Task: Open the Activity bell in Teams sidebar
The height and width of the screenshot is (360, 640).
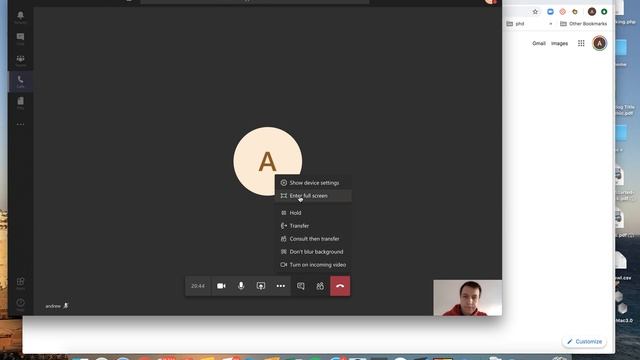Action: (x=20, y=17)
